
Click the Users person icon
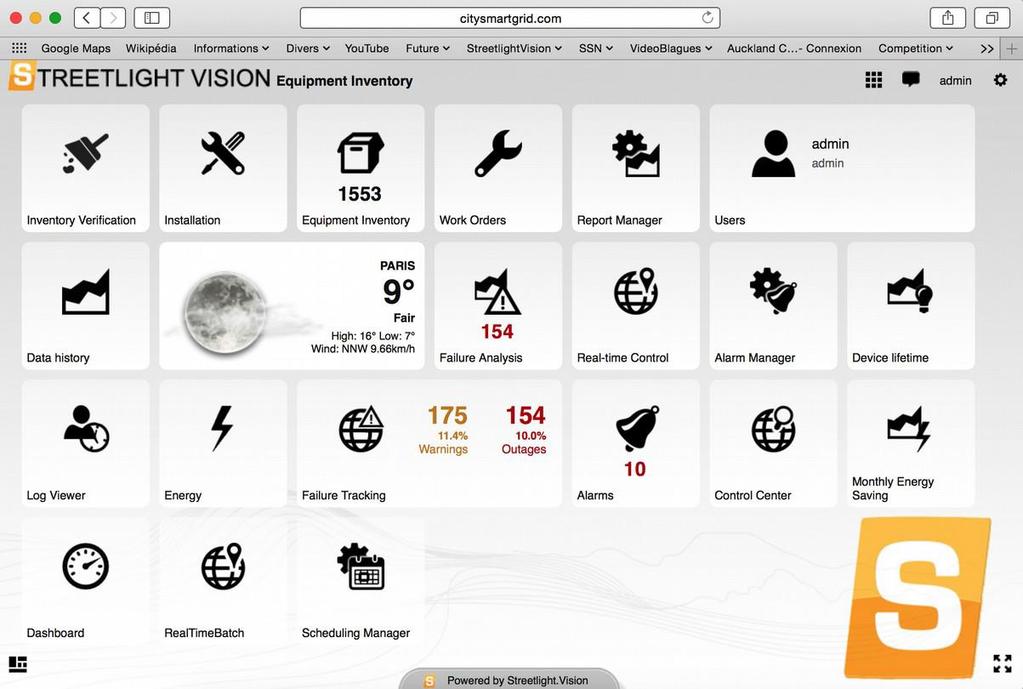(773, 153)
